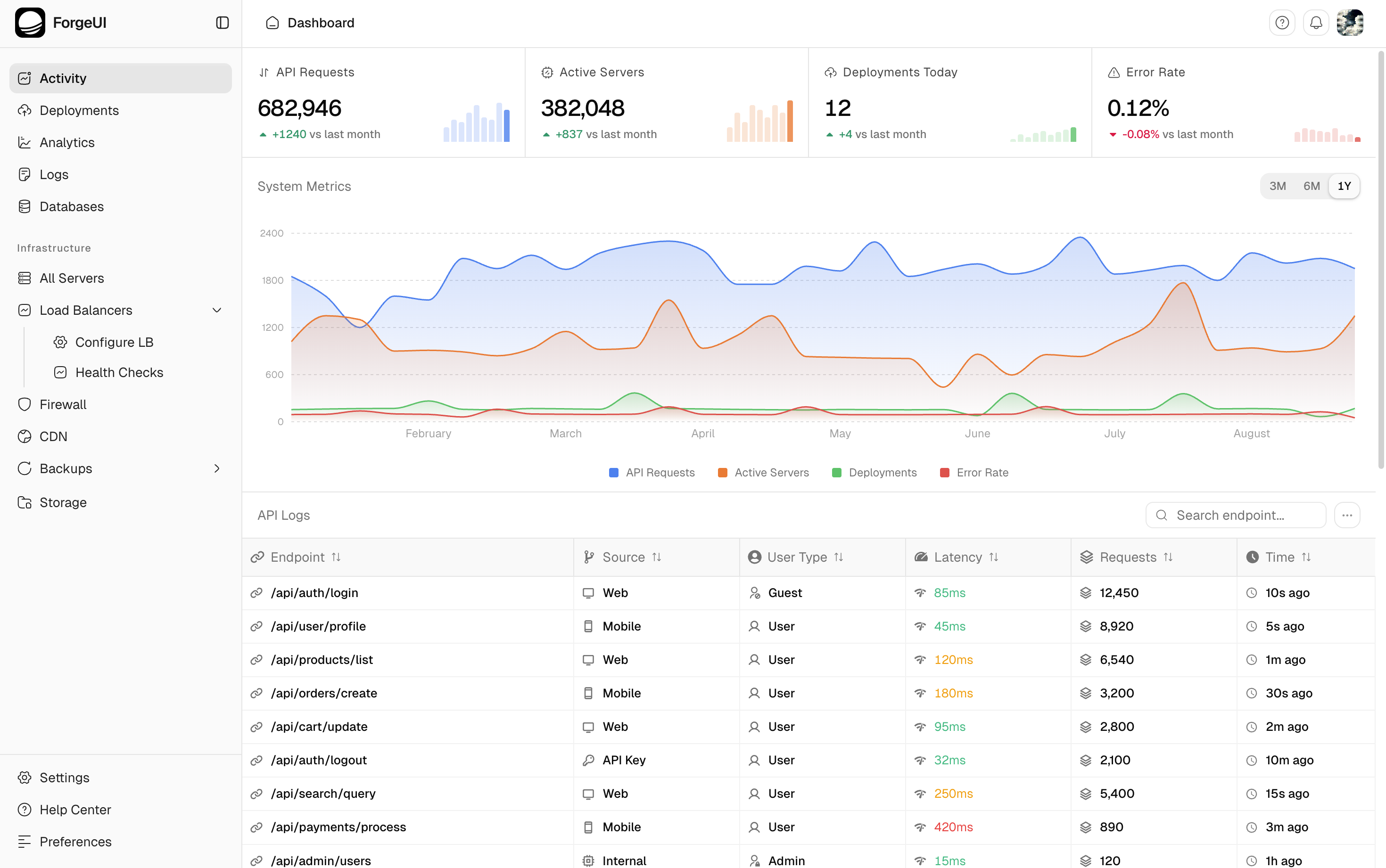This screenshot has width=1386, height=868.
Task: Open the search magnifier in API Logs
Action: (x=1162, y=515)
